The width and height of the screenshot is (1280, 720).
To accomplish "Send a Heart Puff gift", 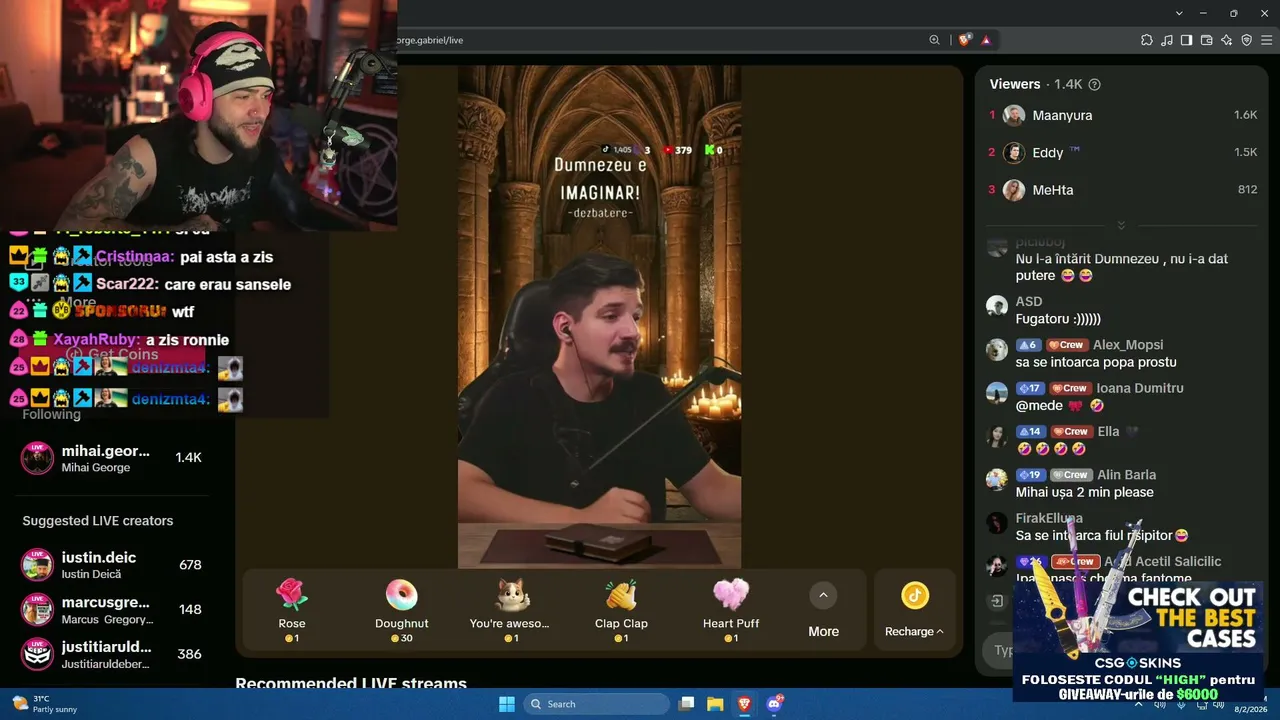I will tap(731, 610).
